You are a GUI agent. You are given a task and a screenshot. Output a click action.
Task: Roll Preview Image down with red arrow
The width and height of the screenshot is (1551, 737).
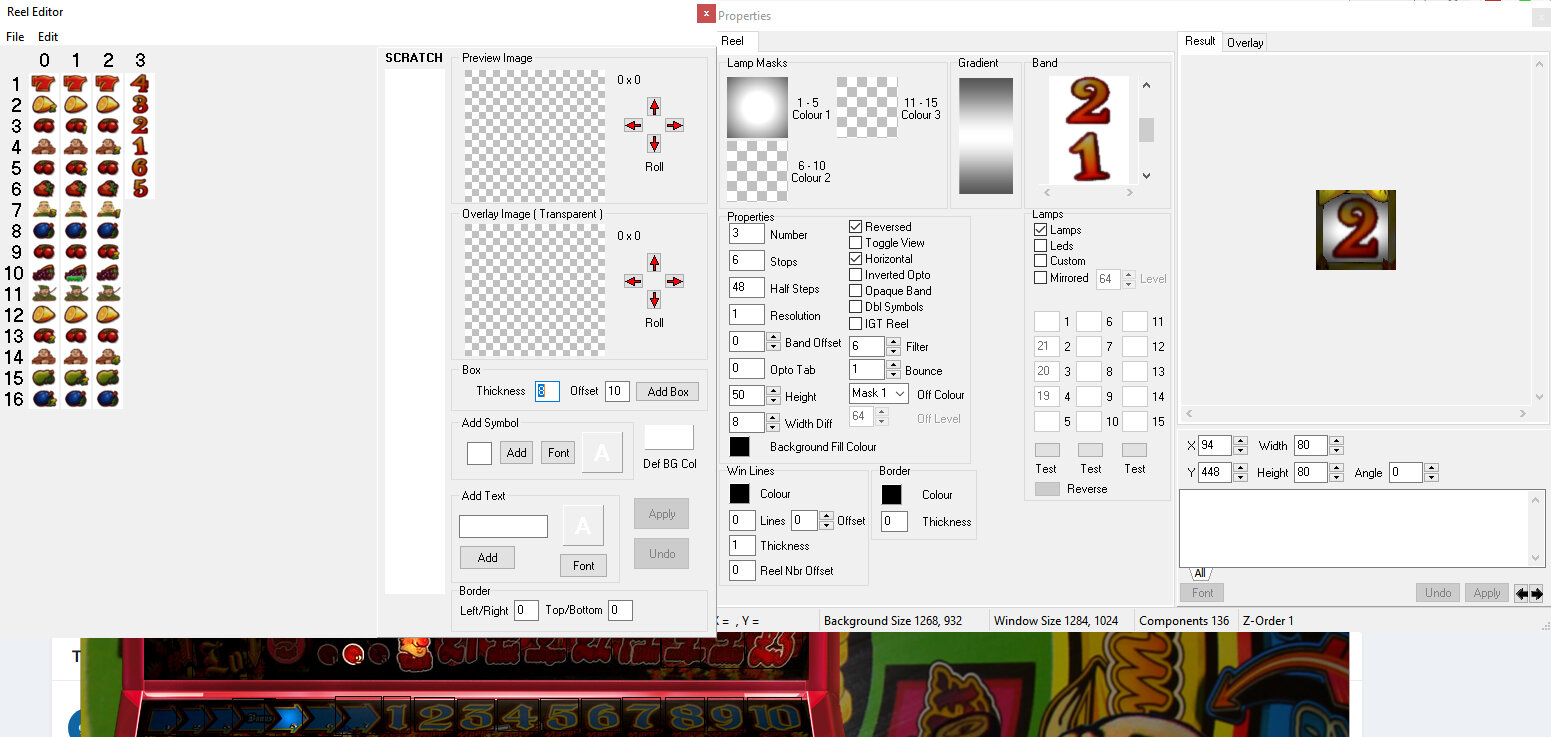pos(654,143)
